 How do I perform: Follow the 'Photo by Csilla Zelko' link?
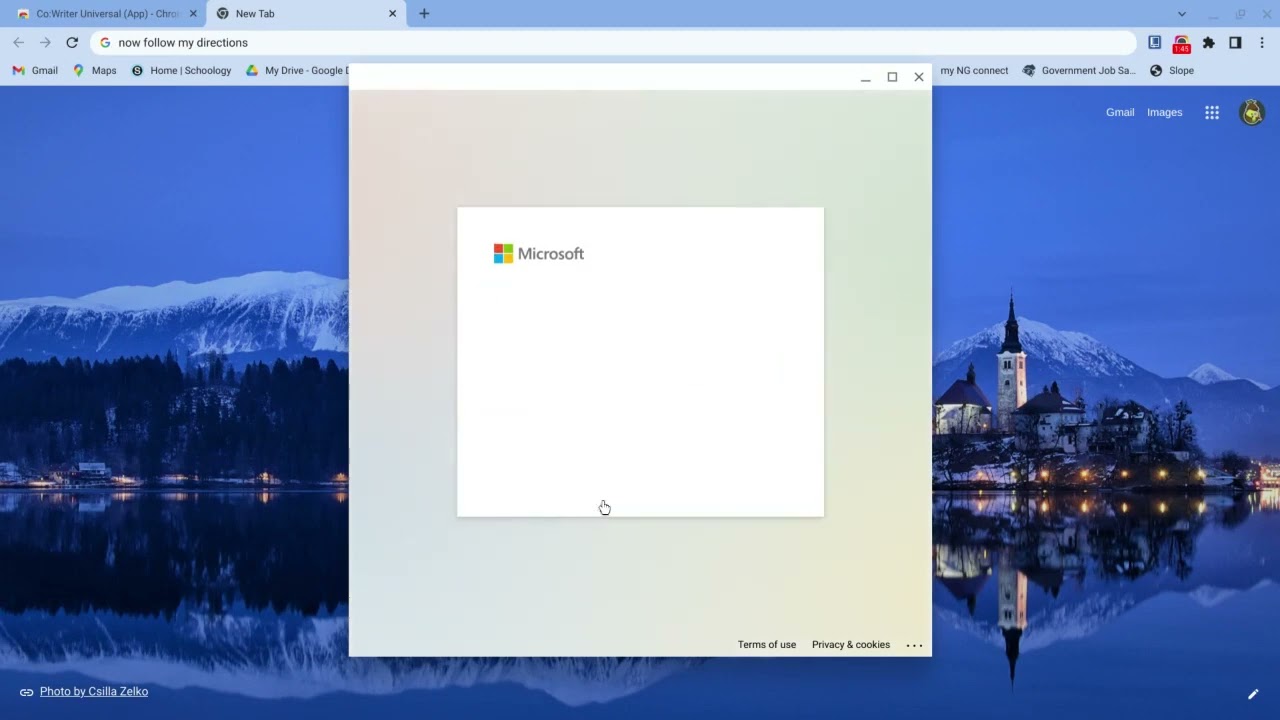point(94,692)
